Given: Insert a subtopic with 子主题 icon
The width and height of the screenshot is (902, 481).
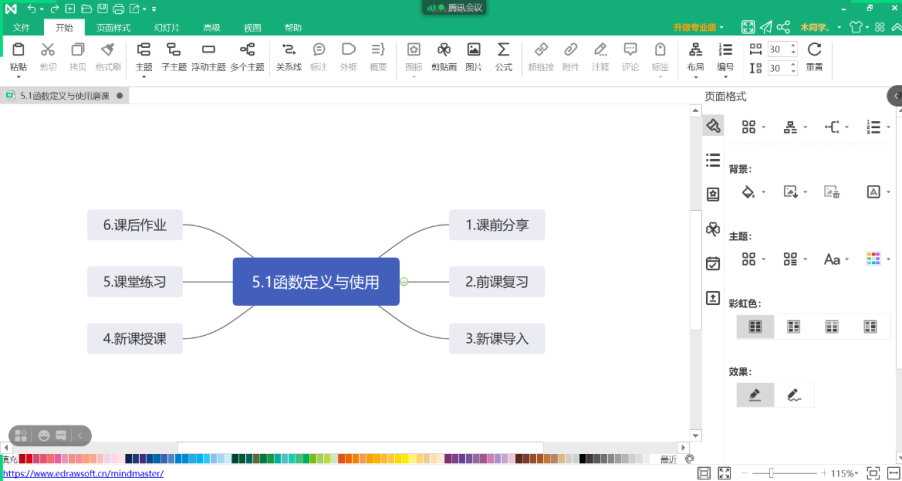Looking at the screenshot, I should click(x=174, y=49).
